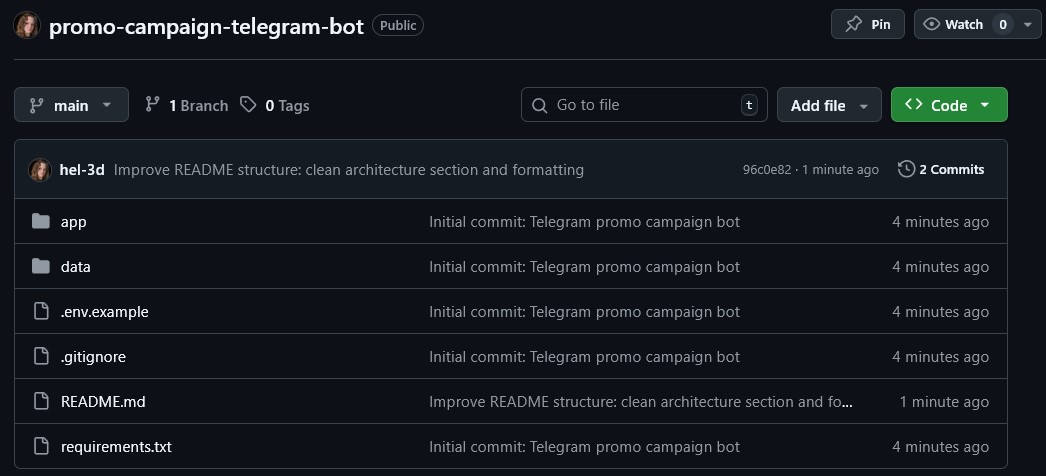Viewport: 1046px width, 476px height.
Task: Click the app folder icon
Action: 41,221
